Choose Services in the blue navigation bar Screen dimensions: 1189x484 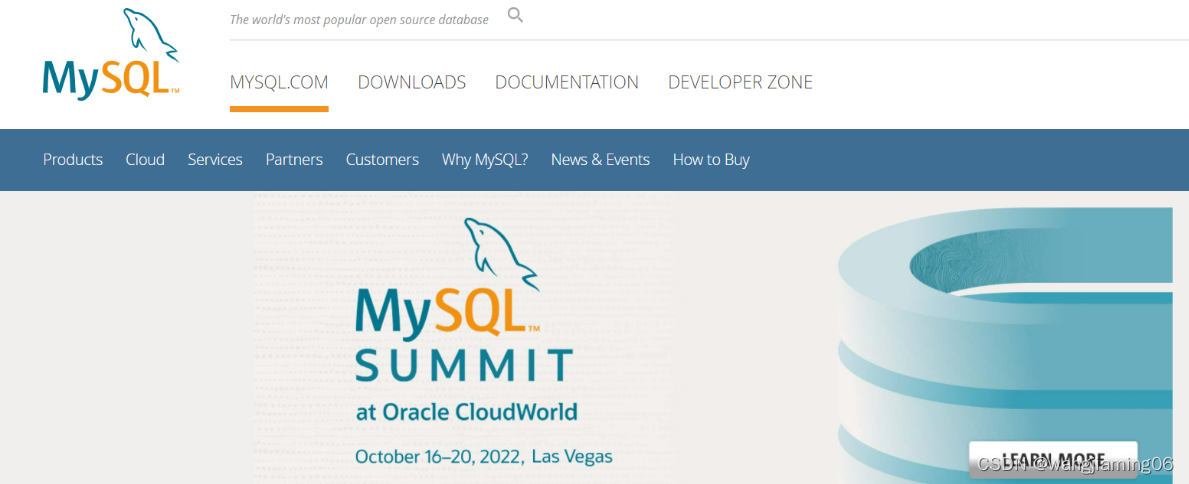(x=215, y=159)
